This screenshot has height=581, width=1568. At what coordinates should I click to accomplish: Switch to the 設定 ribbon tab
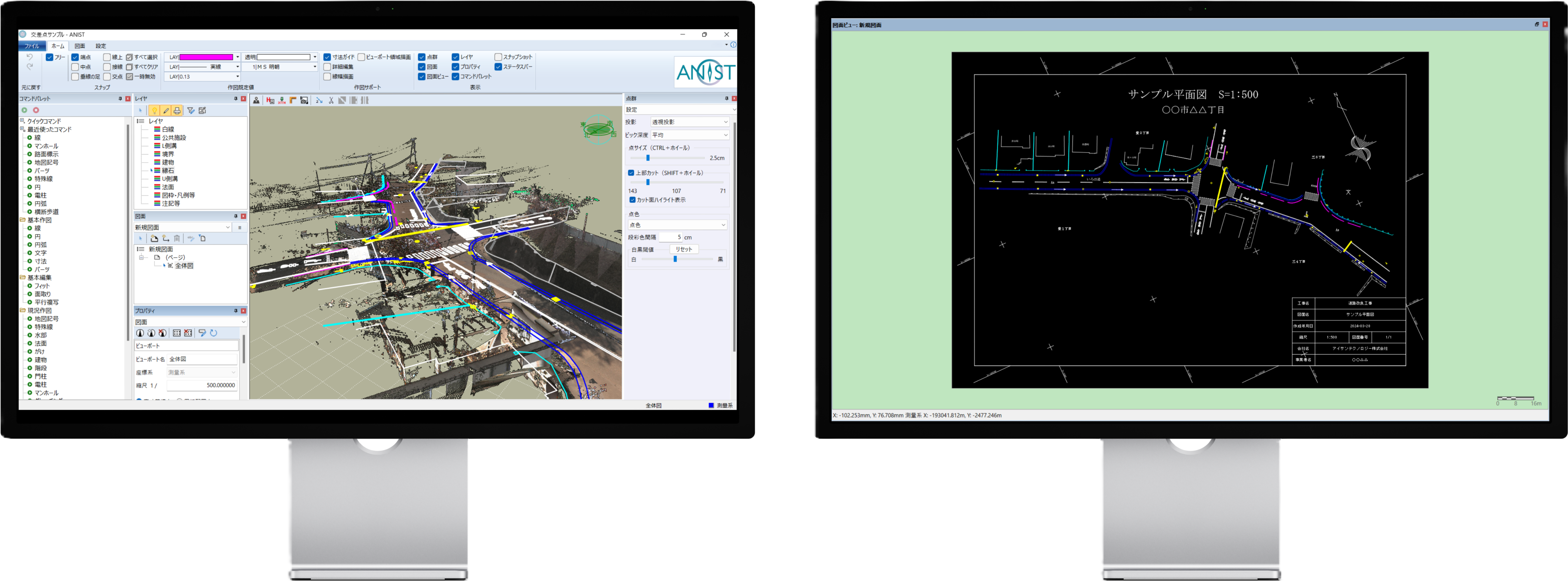coord(101,46)
